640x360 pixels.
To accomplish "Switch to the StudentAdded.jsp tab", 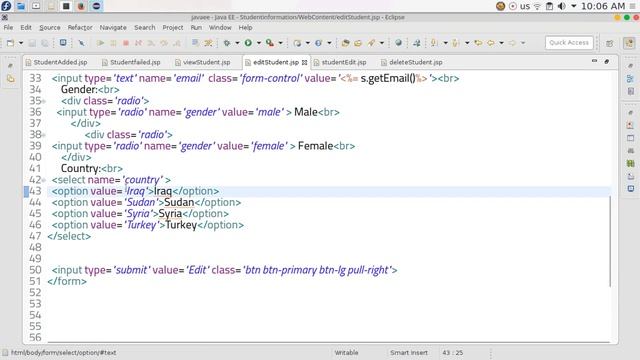I will (57, 62).
